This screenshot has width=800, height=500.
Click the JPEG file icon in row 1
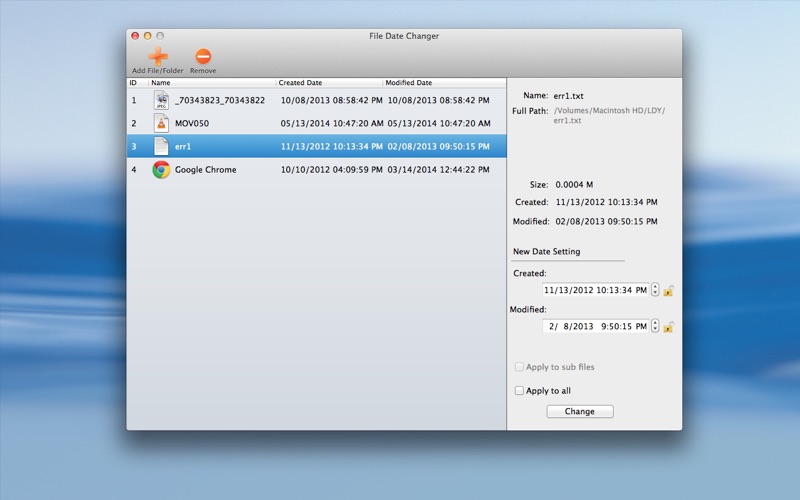161,100
